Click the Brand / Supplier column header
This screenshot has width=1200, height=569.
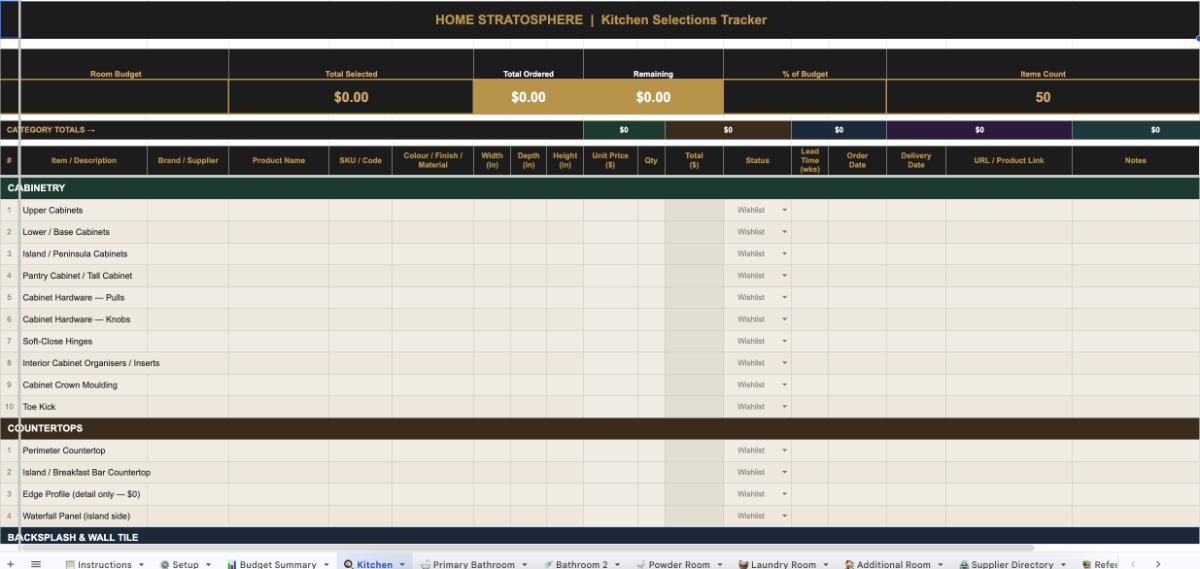tap(188, 160)
